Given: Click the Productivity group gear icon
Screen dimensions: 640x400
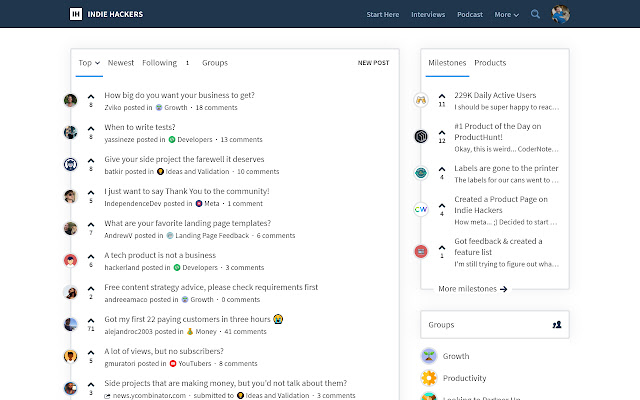Looking at the screenshot, I should pyautogui.click(x=429, y=378).
